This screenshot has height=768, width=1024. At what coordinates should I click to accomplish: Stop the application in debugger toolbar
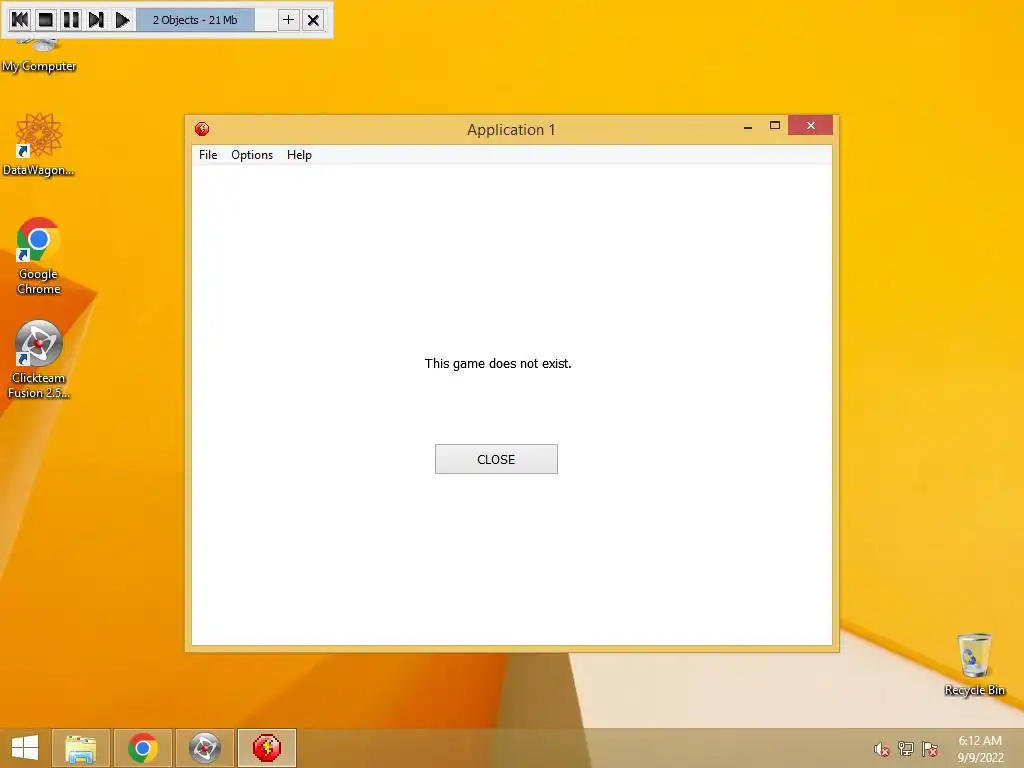(46, 20)
